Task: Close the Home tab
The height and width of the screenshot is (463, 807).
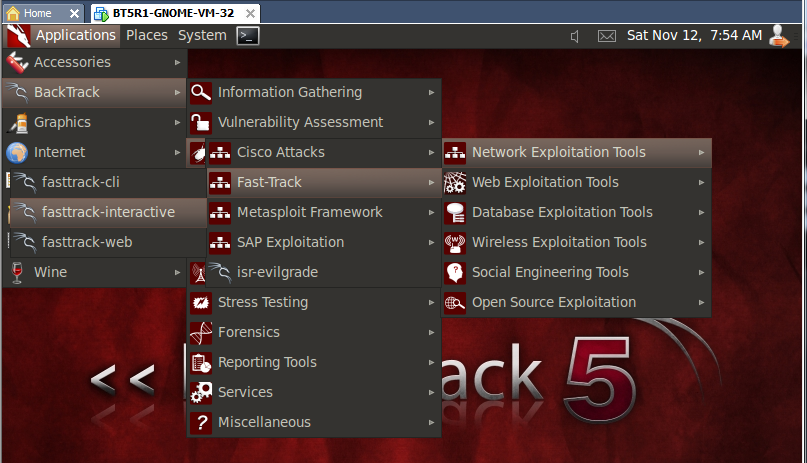Action: click(75, 13)
